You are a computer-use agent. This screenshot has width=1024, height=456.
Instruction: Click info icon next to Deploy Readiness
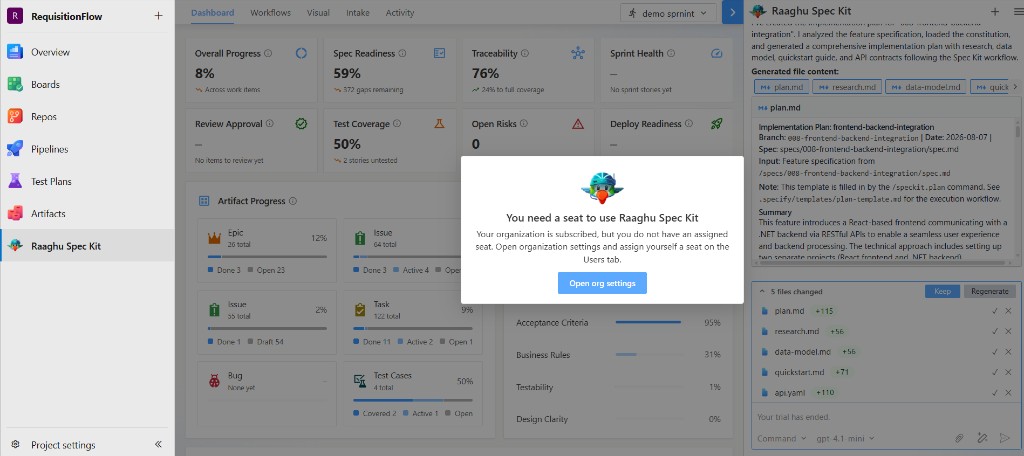click(689, 123)
